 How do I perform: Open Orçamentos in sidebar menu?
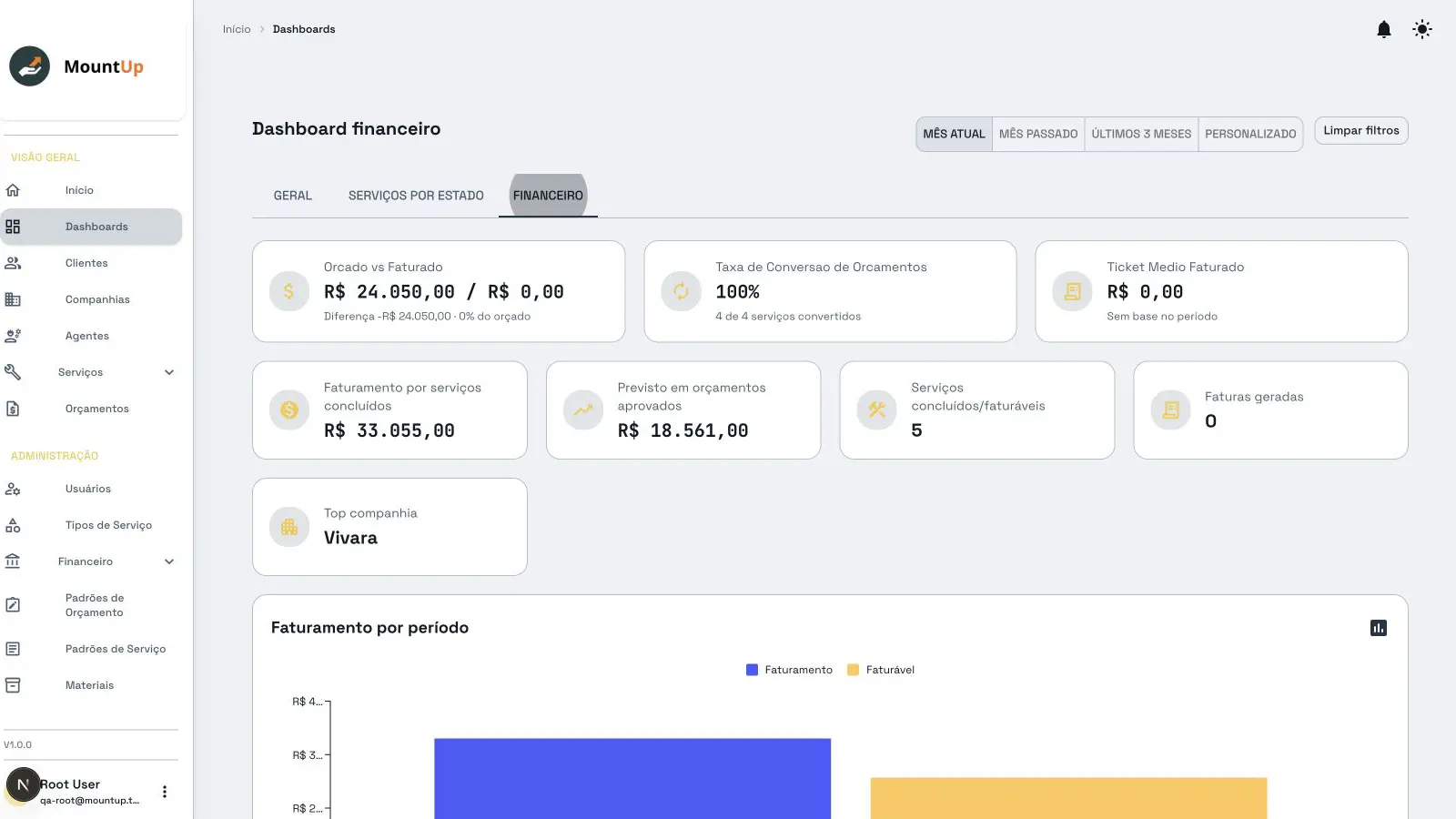tap(91, 409)
